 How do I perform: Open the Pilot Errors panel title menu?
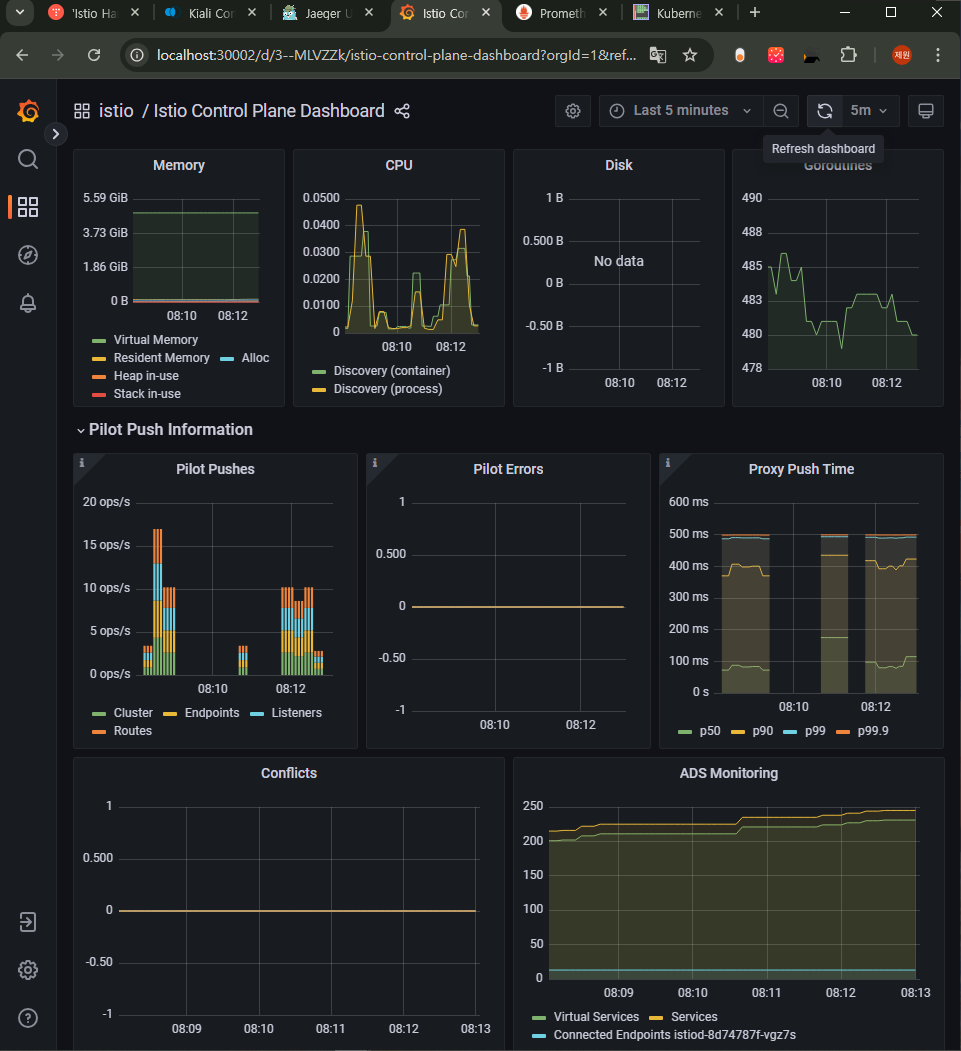point(508,469)
